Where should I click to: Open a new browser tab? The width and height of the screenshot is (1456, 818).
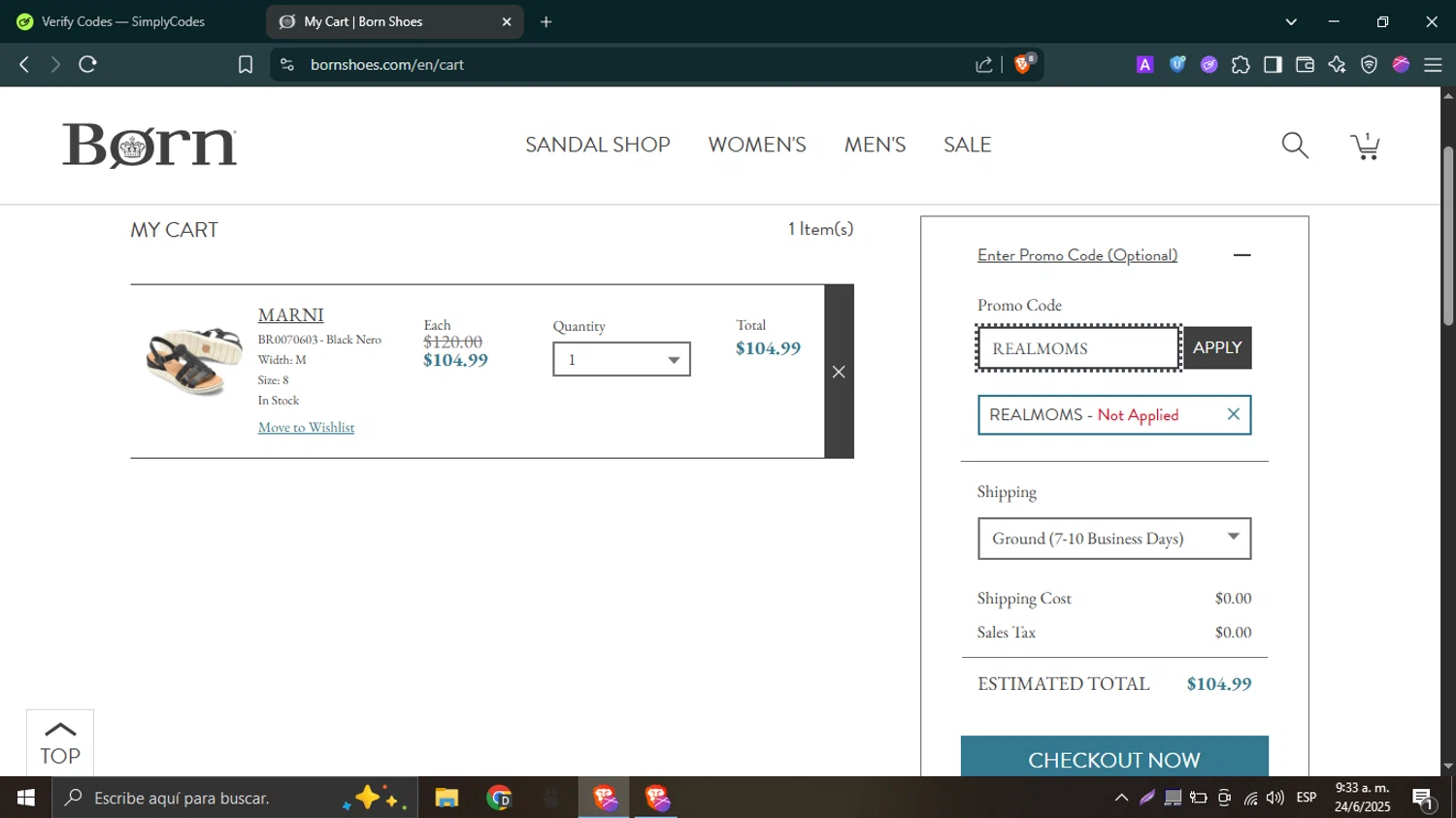pyautogui.click(x=546, y=21)
